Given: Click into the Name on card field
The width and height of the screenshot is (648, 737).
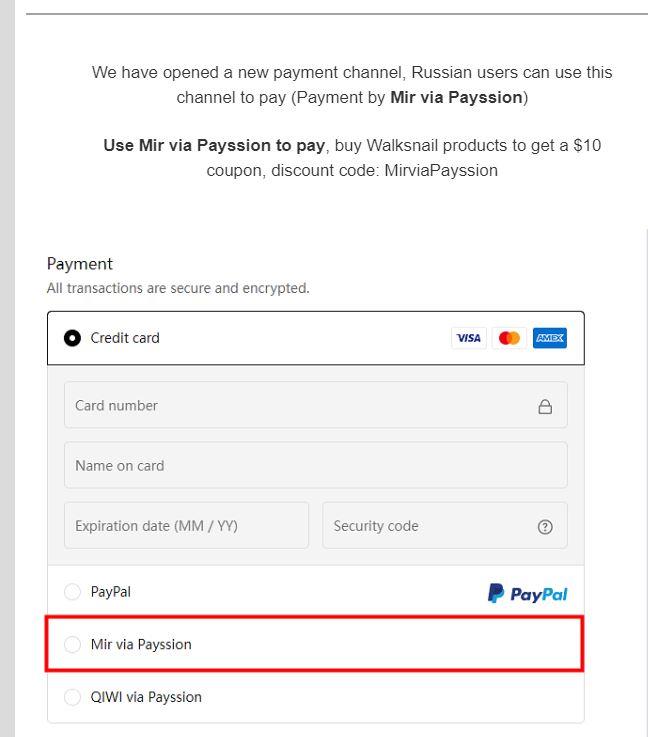Looking at the screenshot, I should (315, 466).
